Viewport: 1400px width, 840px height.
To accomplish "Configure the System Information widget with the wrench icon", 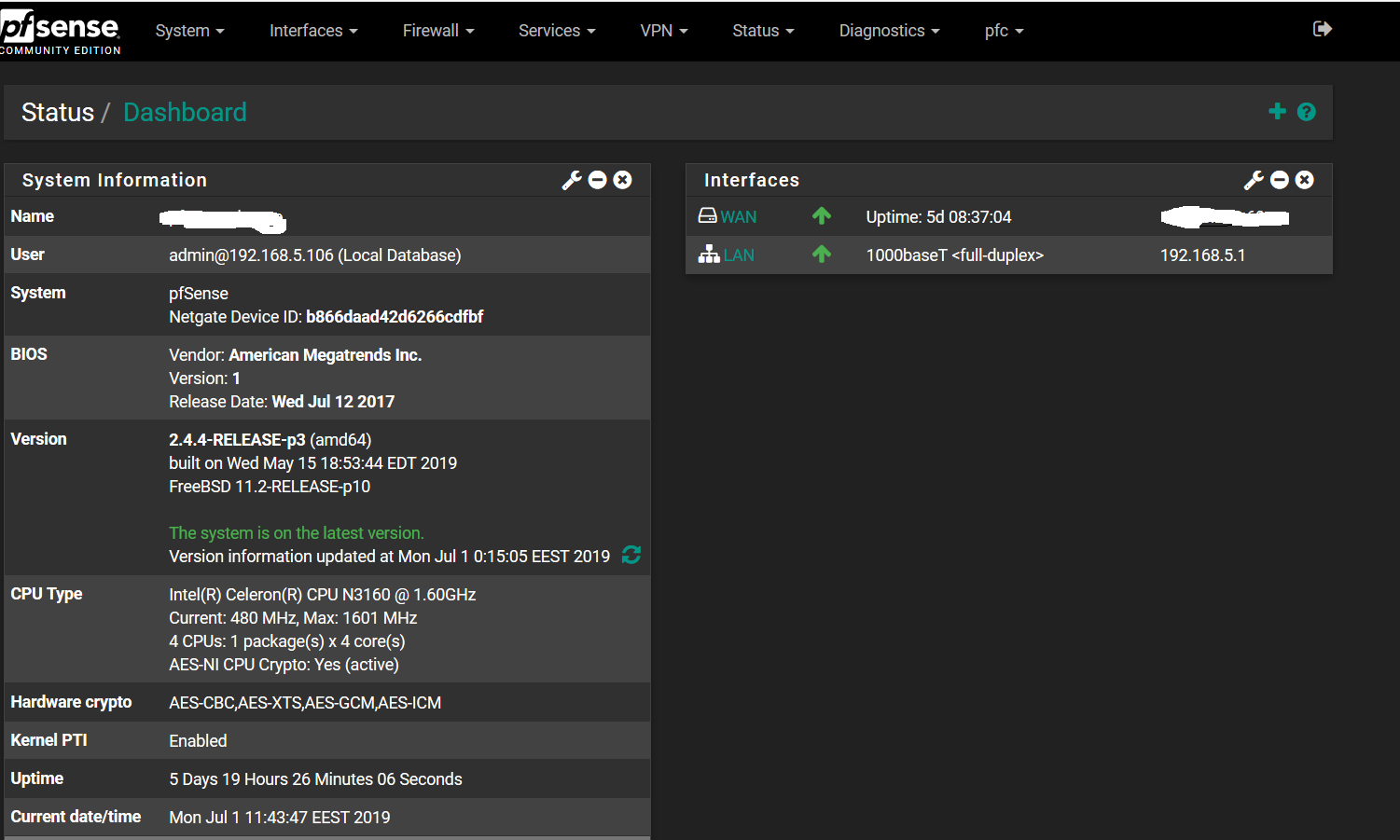I will tap(572, 180).
